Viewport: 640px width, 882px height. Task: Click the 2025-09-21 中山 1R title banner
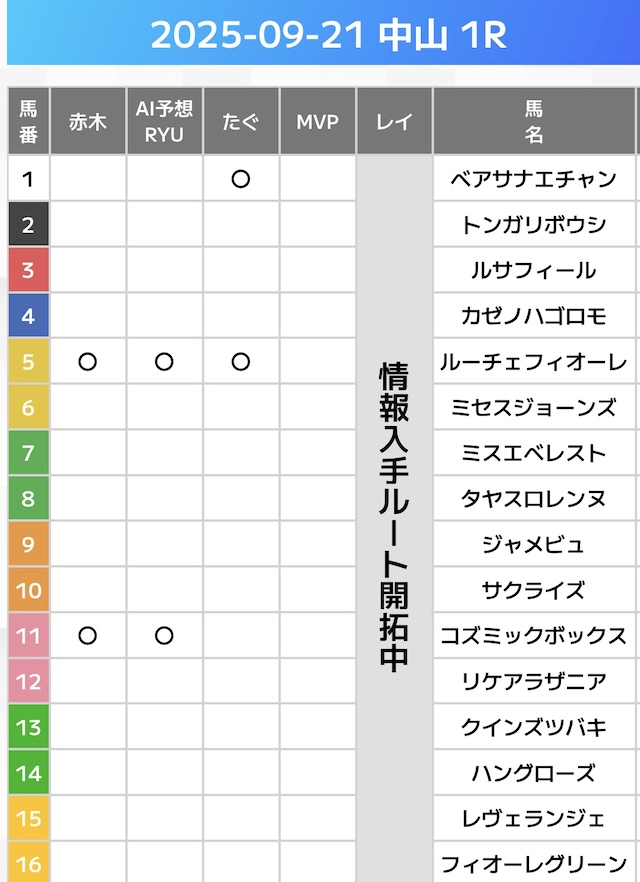pos(328,35)
